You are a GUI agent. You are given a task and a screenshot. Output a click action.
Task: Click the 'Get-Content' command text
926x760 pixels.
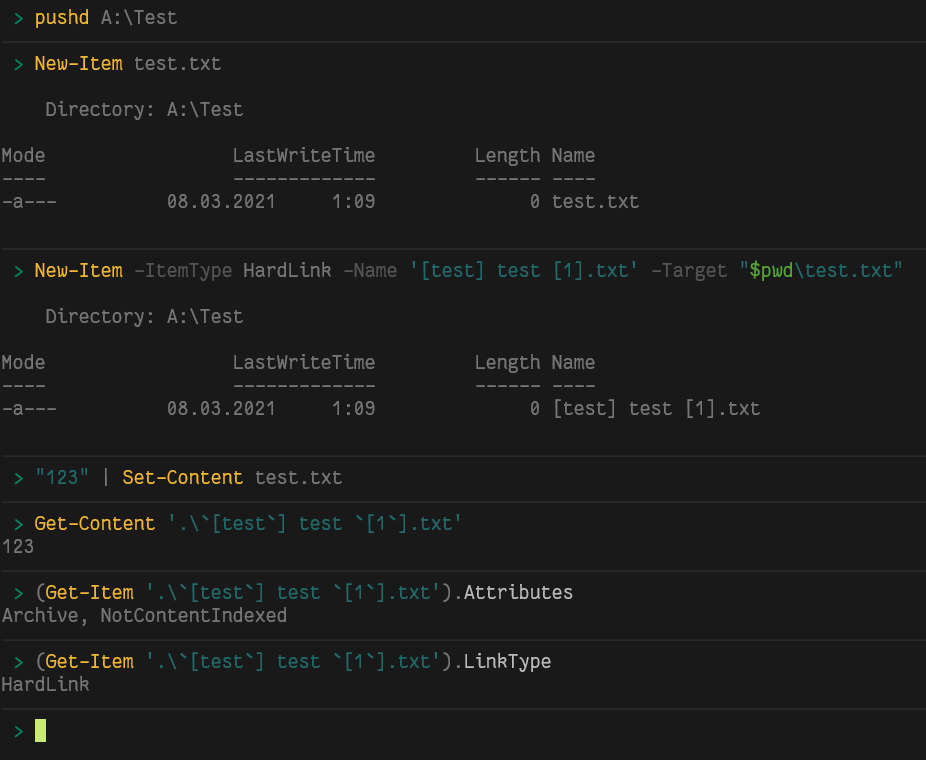(94, 523)
